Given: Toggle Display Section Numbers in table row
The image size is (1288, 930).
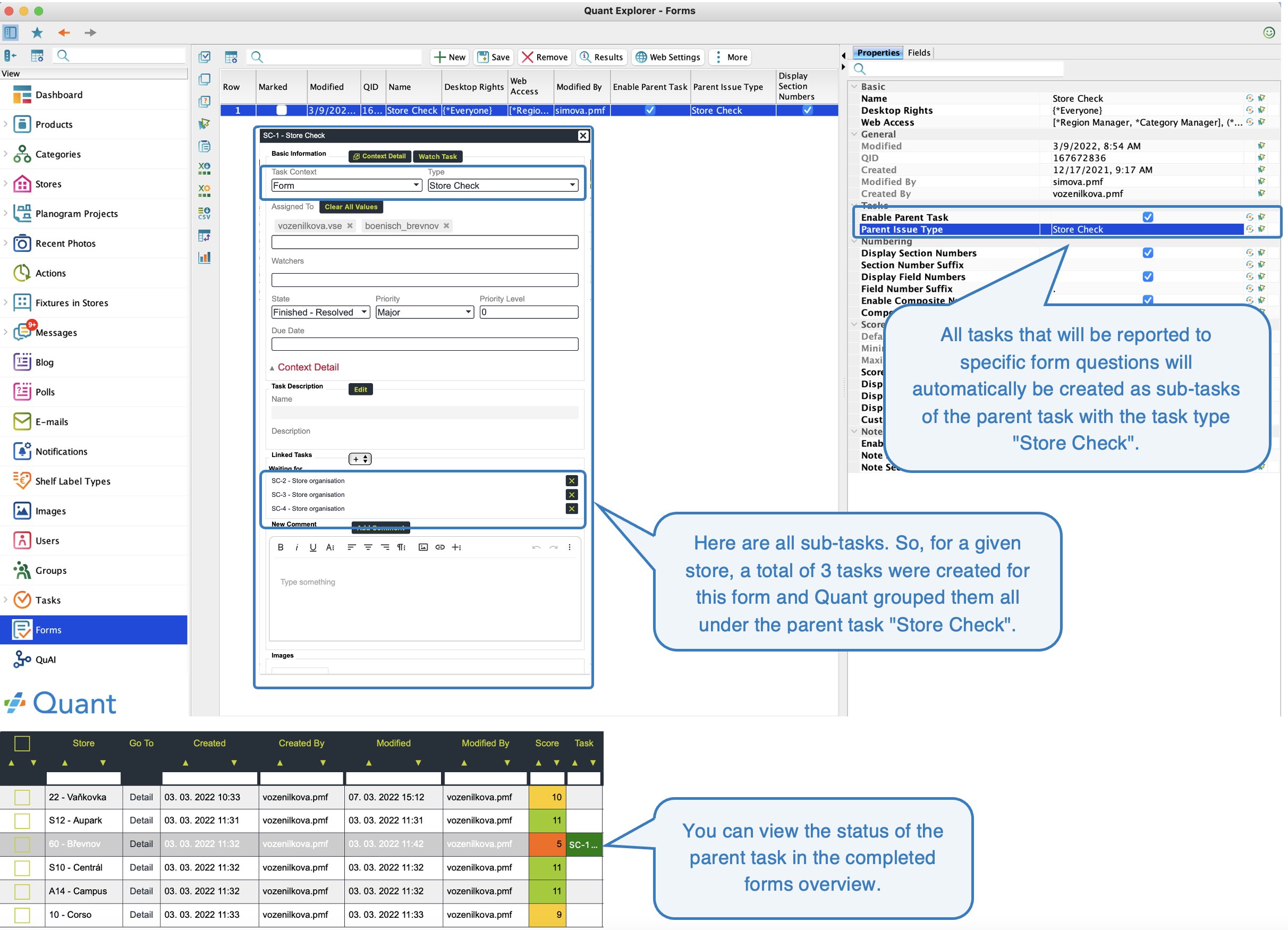Looking at the screenshot, I should pyautogui.click(x=807, y=110).
